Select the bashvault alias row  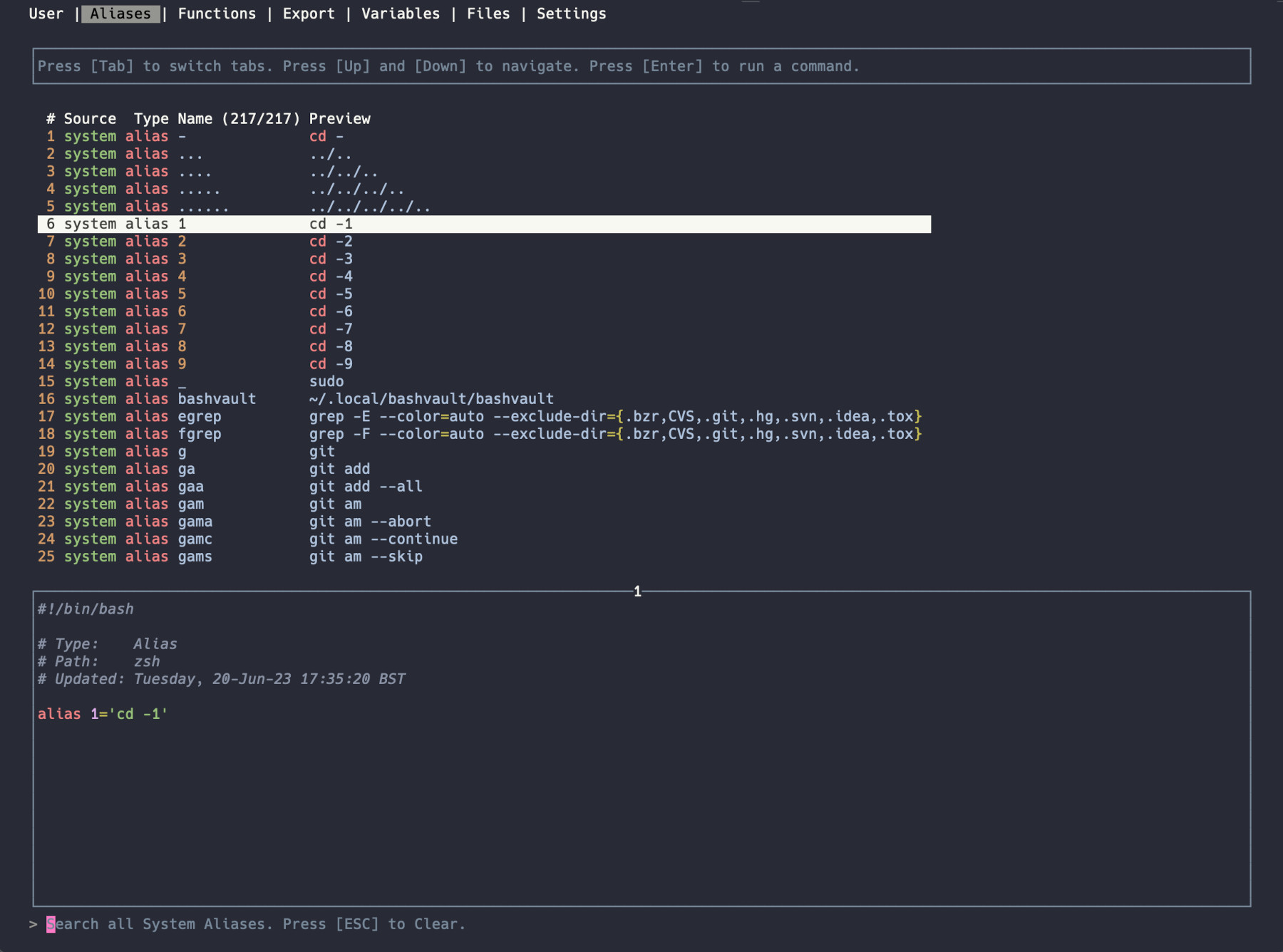(x=217, y=399)
